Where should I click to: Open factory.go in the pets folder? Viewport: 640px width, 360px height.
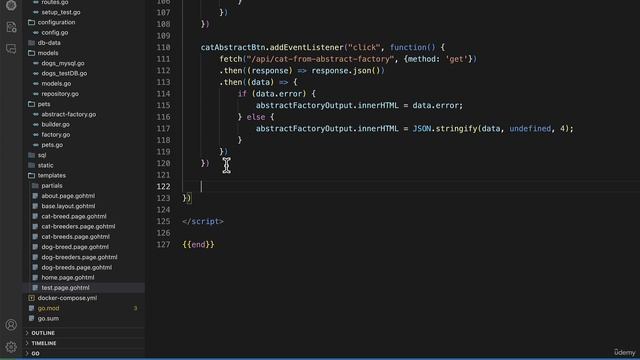56,135
